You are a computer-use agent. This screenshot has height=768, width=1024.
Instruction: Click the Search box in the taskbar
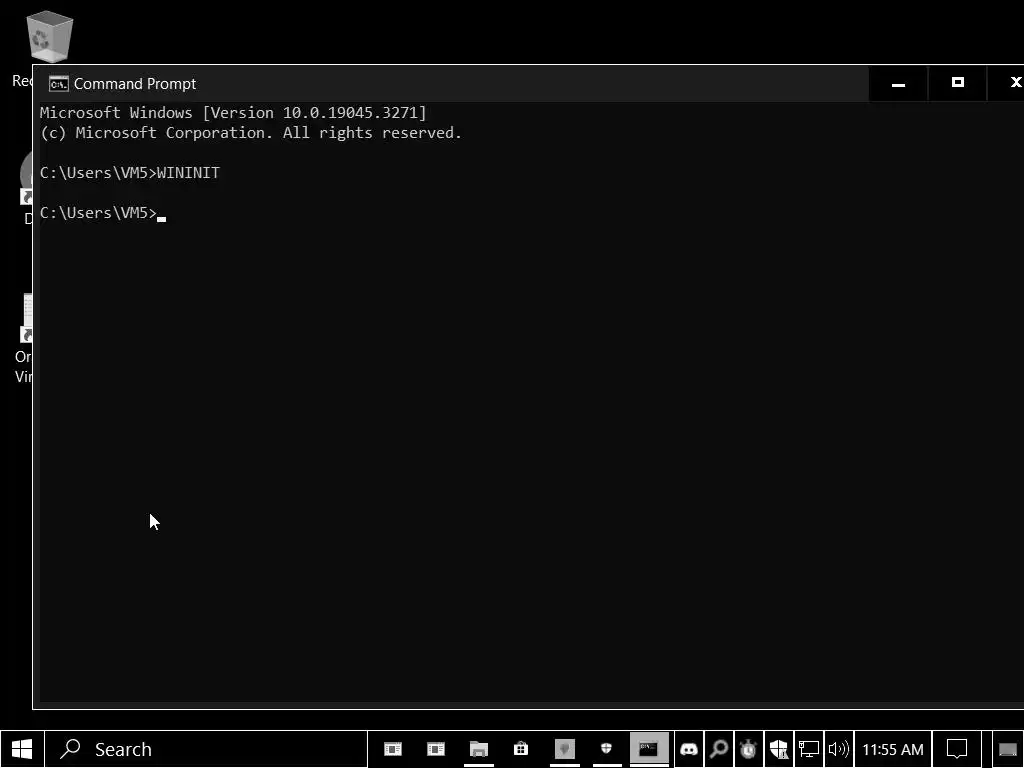click(206, 749)
